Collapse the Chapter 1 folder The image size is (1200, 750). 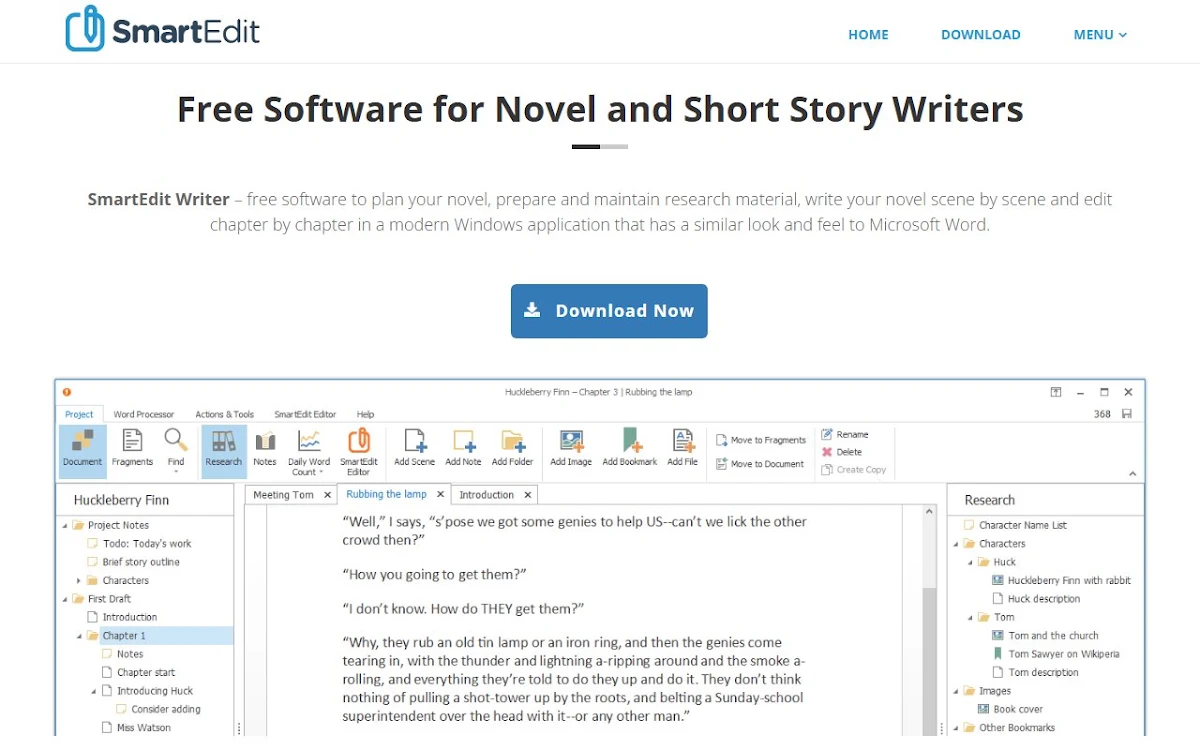(79, 636)
